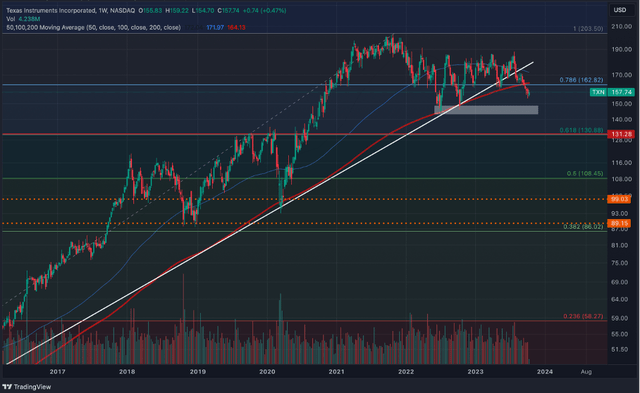Click the low price value 154.70
The image size is (640, 393).
tap(205, 11)
